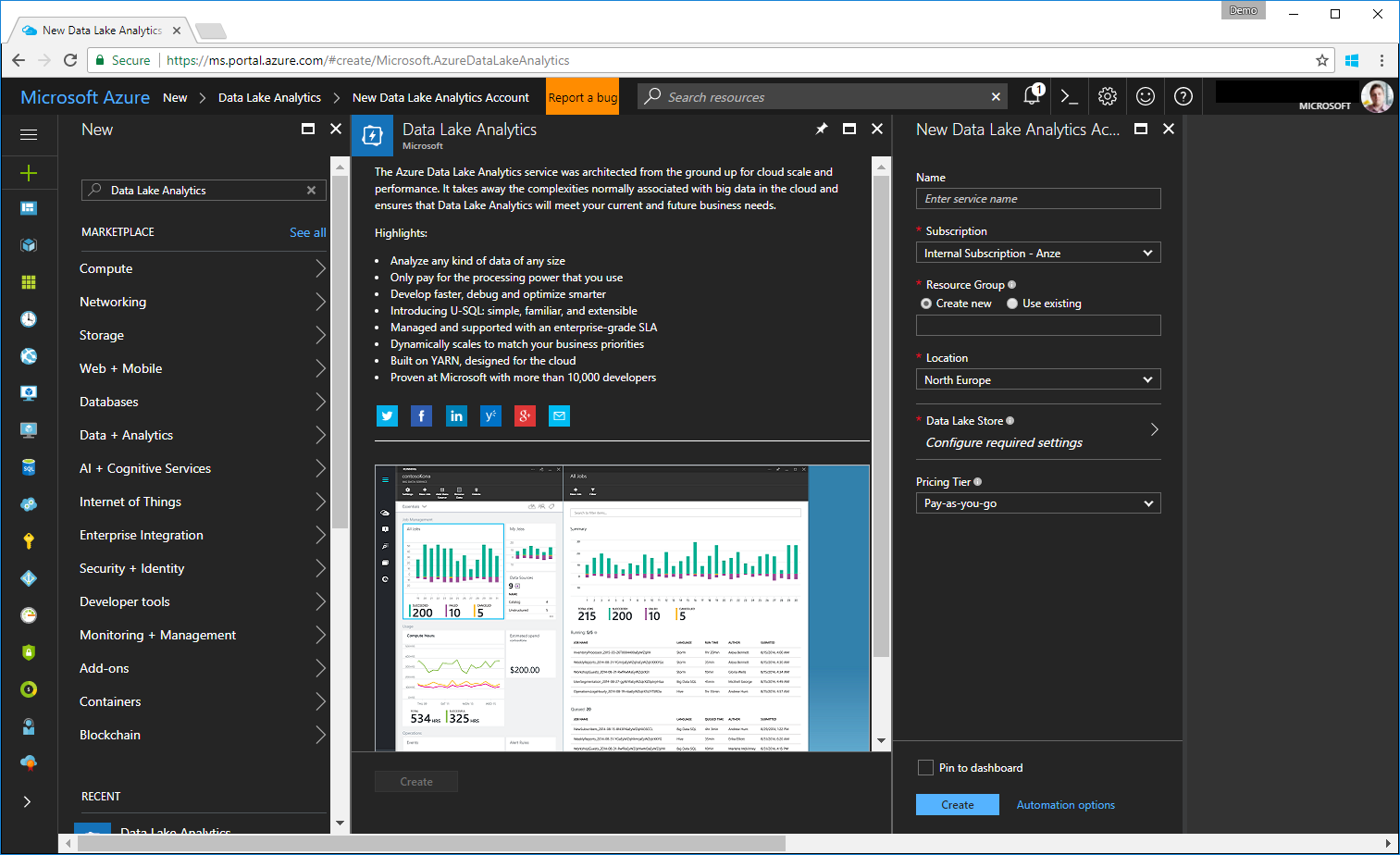Screen dimensions: 1400x855
Task: Click the green plus New resource icon
Action: [x=29, y=173]
